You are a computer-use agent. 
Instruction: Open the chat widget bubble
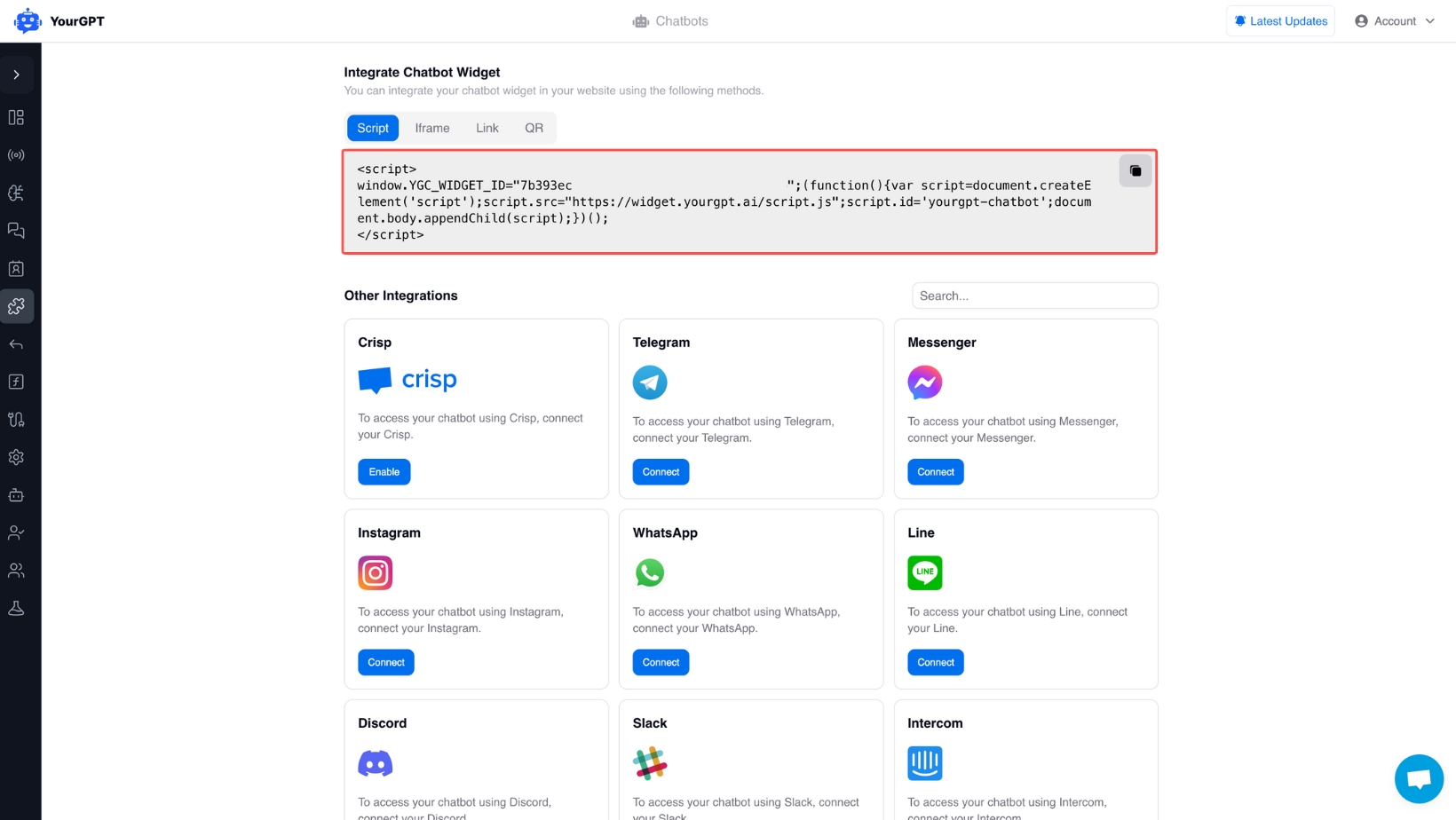click(1418, 778)
